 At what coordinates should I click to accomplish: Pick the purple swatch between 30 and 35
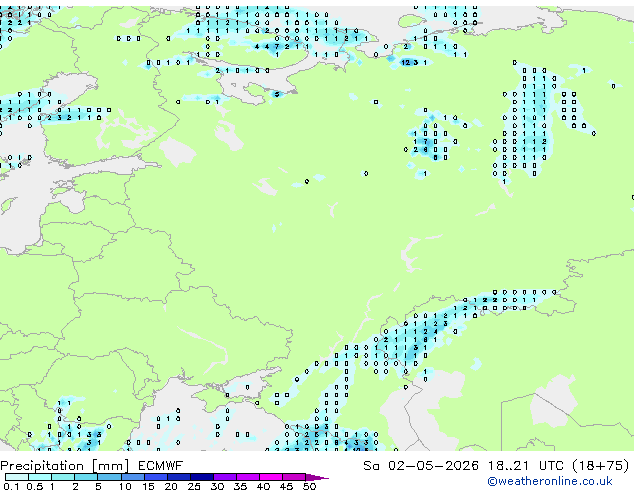(225, 477)
